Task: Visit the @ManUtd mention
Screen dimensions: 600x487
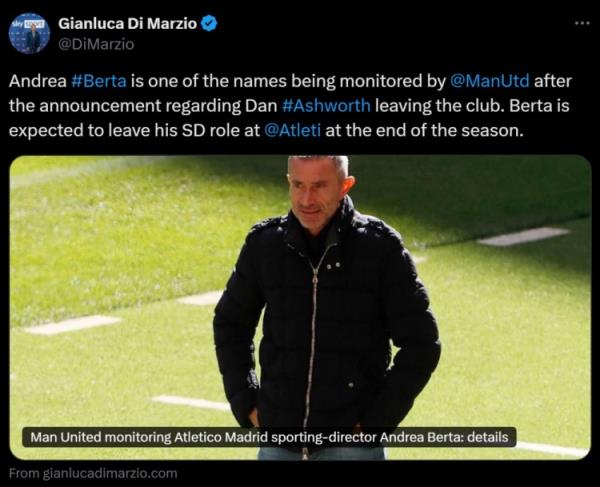Action: pyautogui.click(x=489, y=81)
